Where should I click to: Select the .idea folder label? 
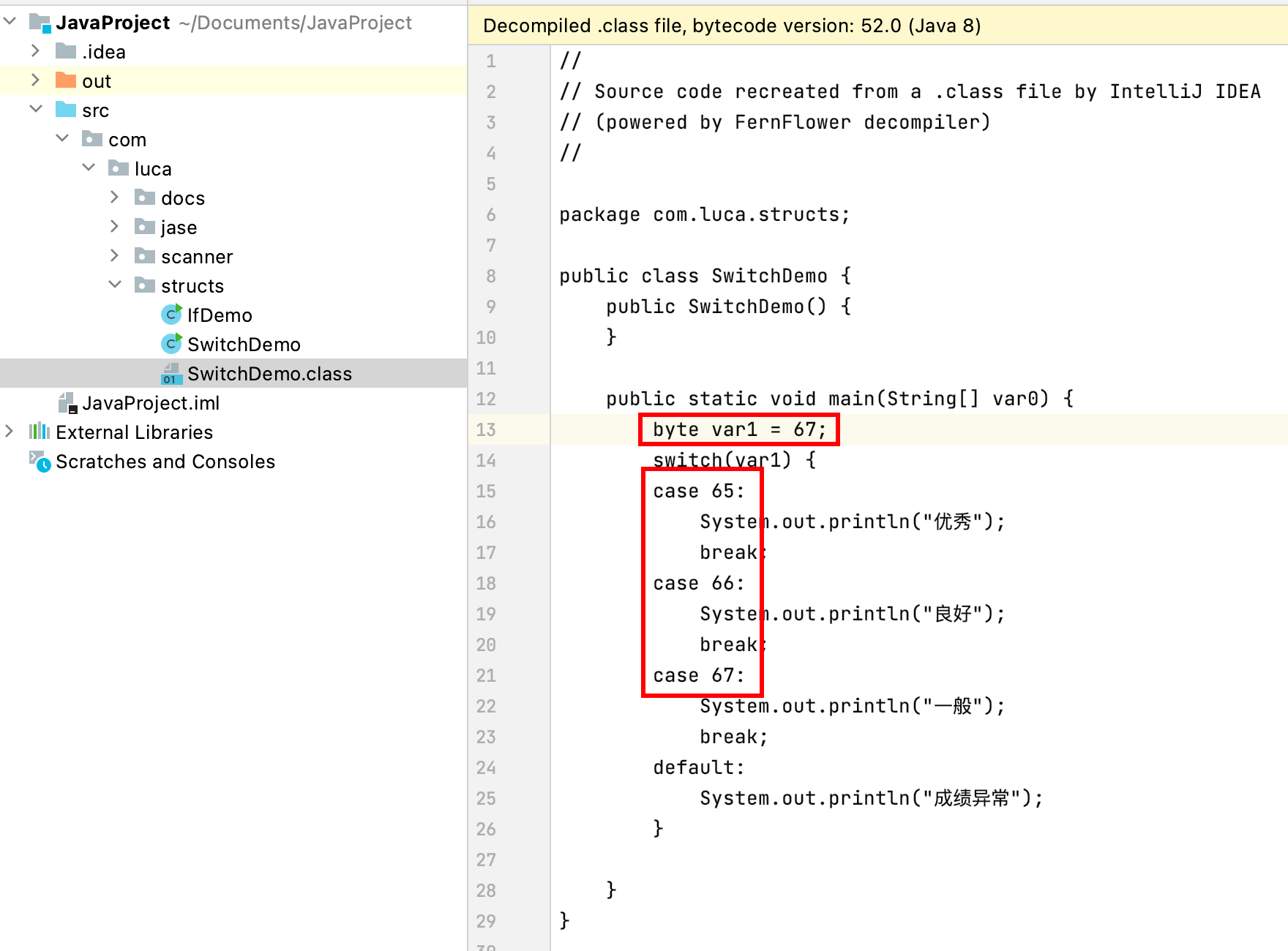(104, 52)
